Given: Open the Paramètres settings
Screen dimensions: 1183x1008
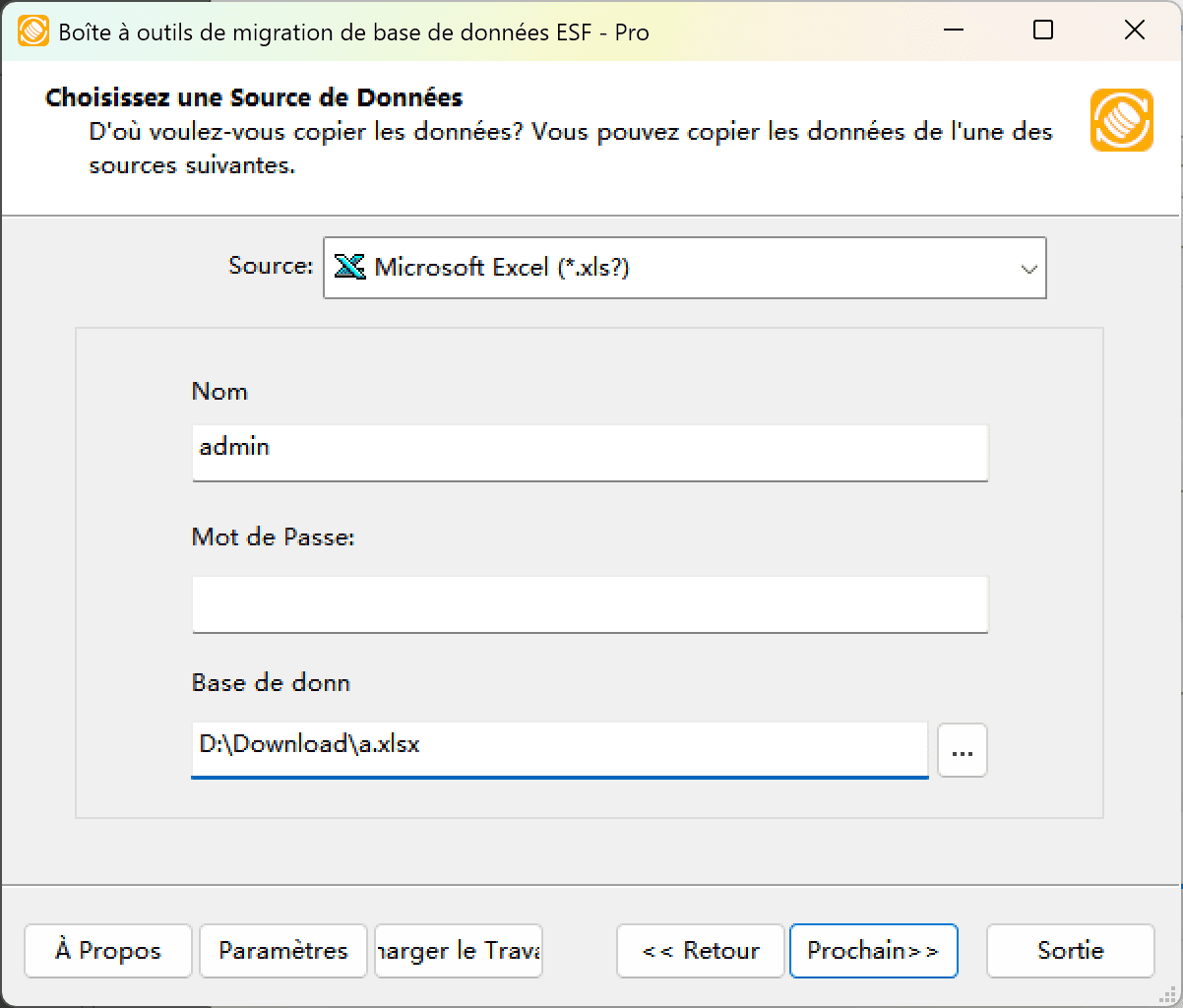Looking at the screenshot, I should [282, 951].
